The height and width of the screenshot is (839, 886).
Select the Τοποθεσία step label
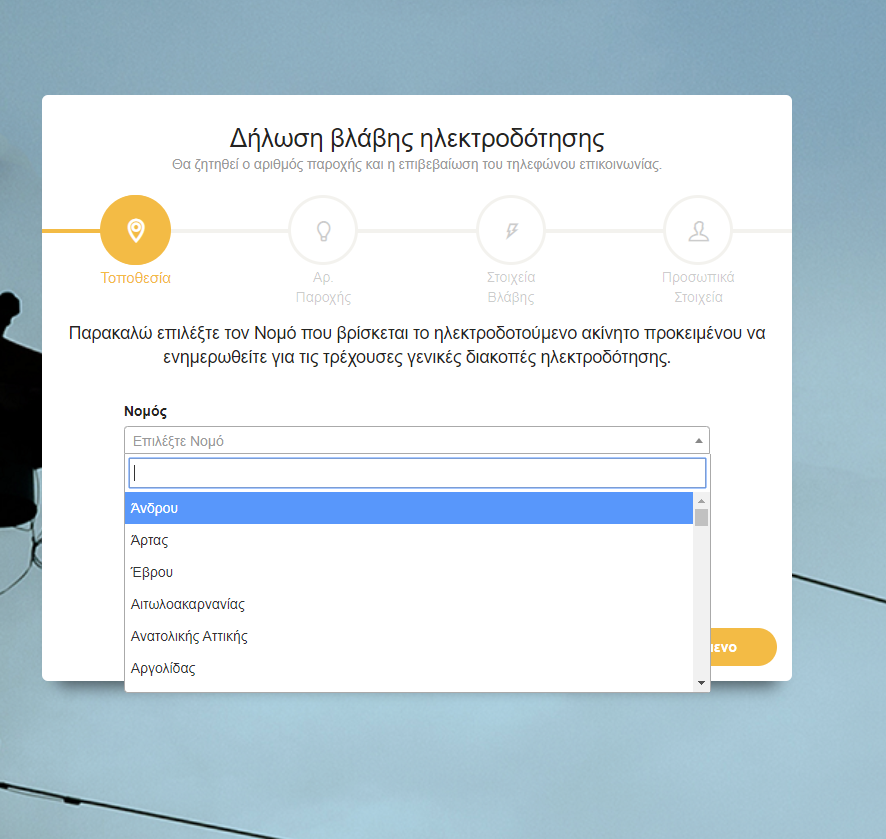point(135,278)
